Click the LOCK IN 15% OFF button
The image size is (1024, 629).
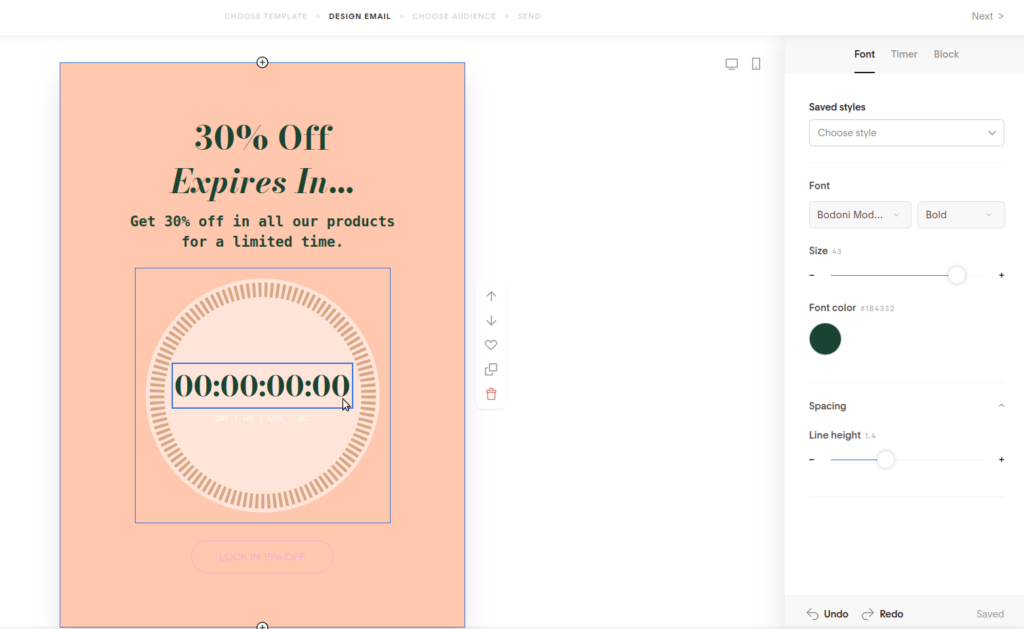[x=263, y=557]
